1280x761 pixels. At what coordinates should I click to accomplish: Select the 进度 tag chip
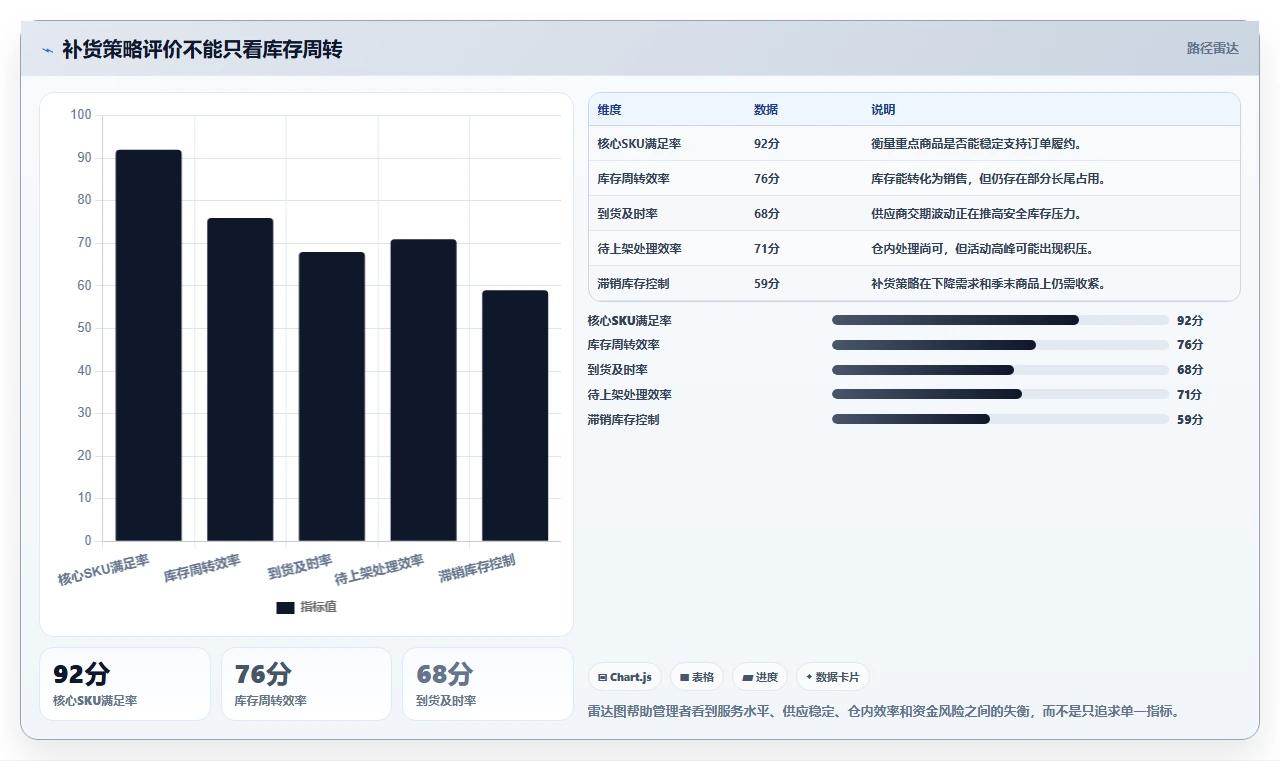[760, 677]
